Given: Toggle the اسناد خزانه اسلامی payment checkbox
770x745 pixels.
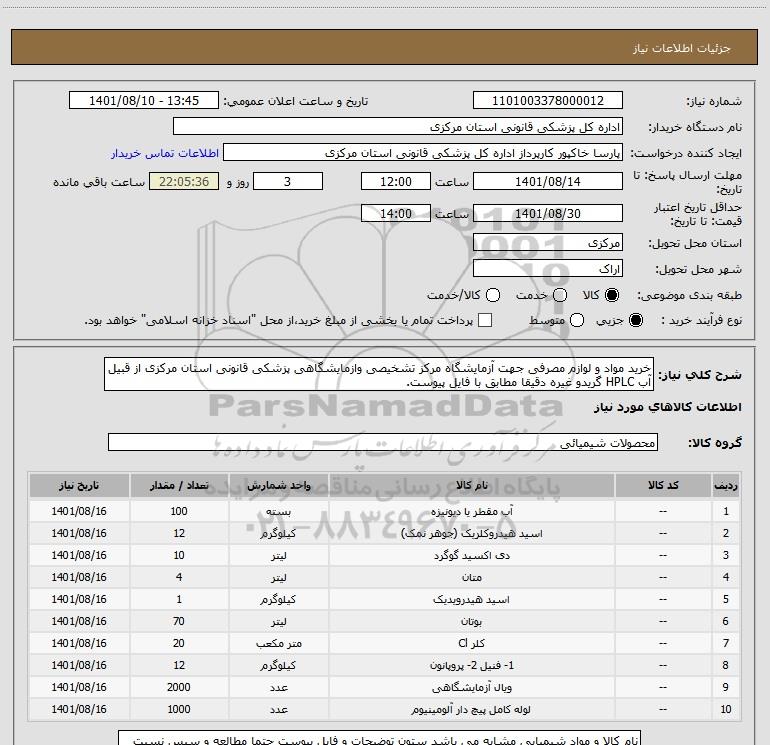Looking at the screenshot, I should (x=485, y=320).
